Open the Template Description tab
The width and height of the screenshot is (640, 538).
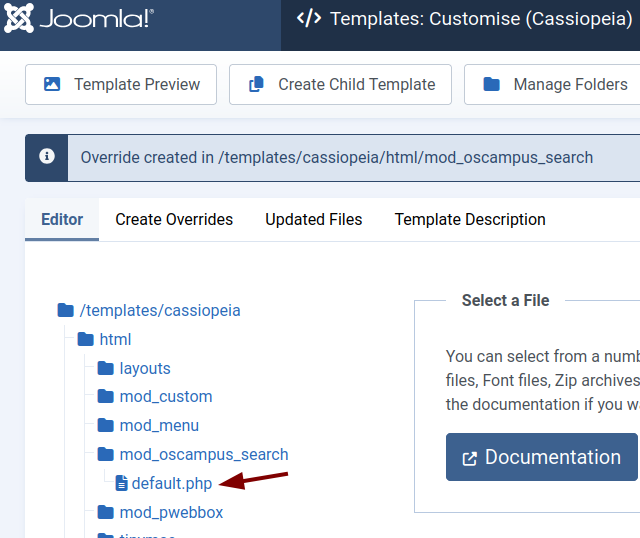(470, 220)
